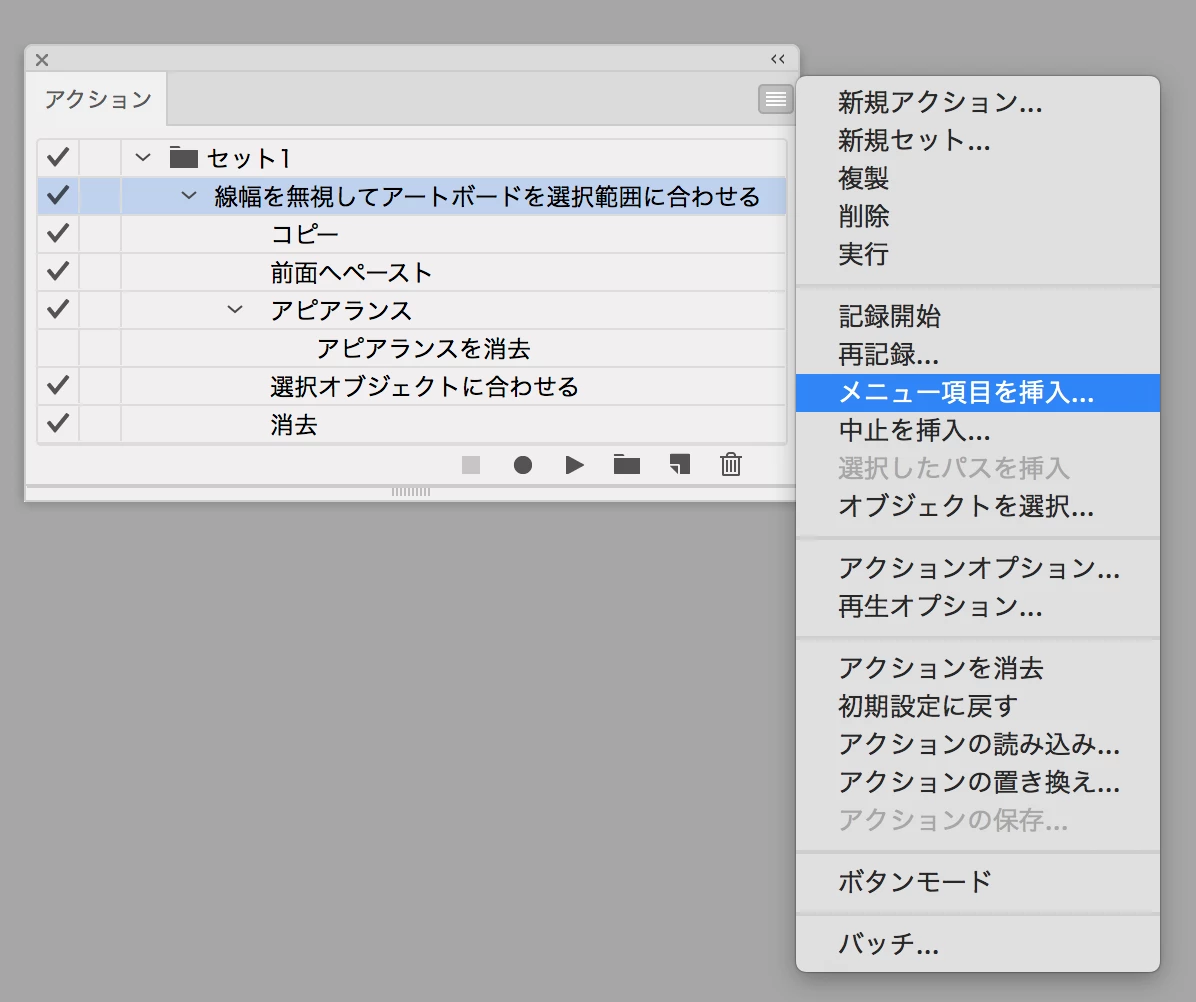
Task: Choose アクションを消去 from the menu
Action: (x=978, y=668)
